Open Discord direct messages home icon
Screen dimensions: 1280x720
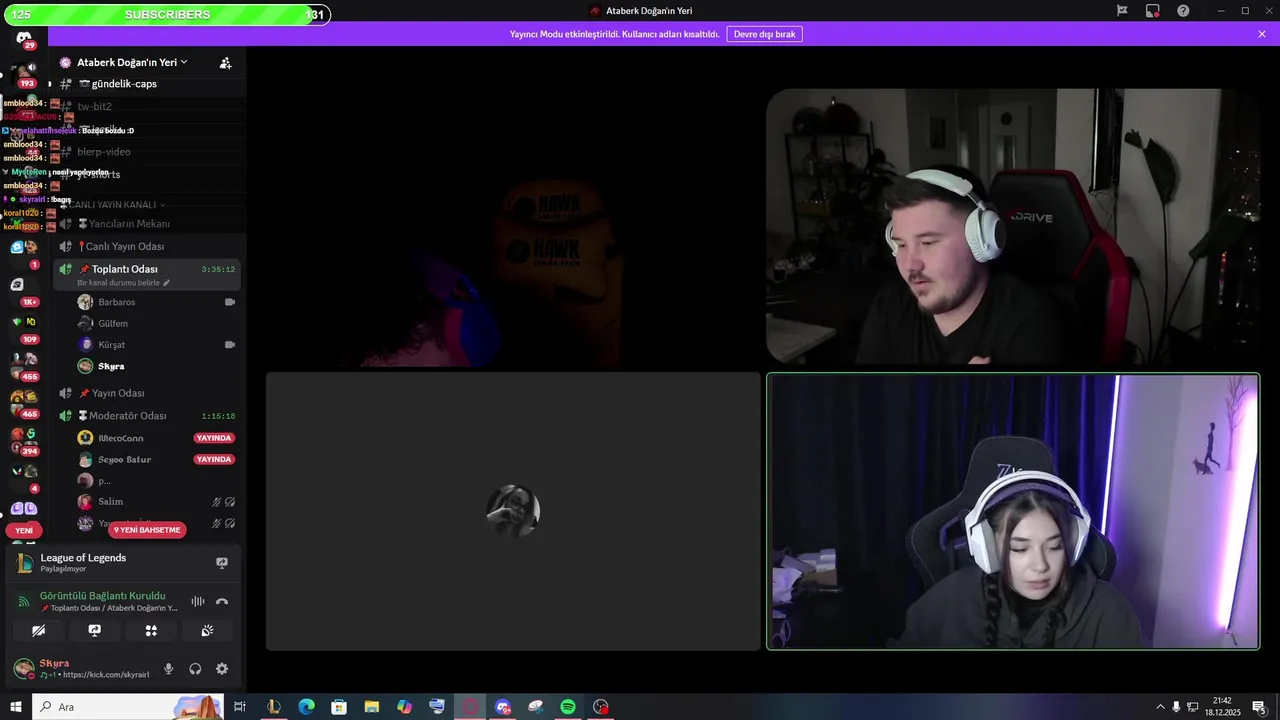pos(24,38)
